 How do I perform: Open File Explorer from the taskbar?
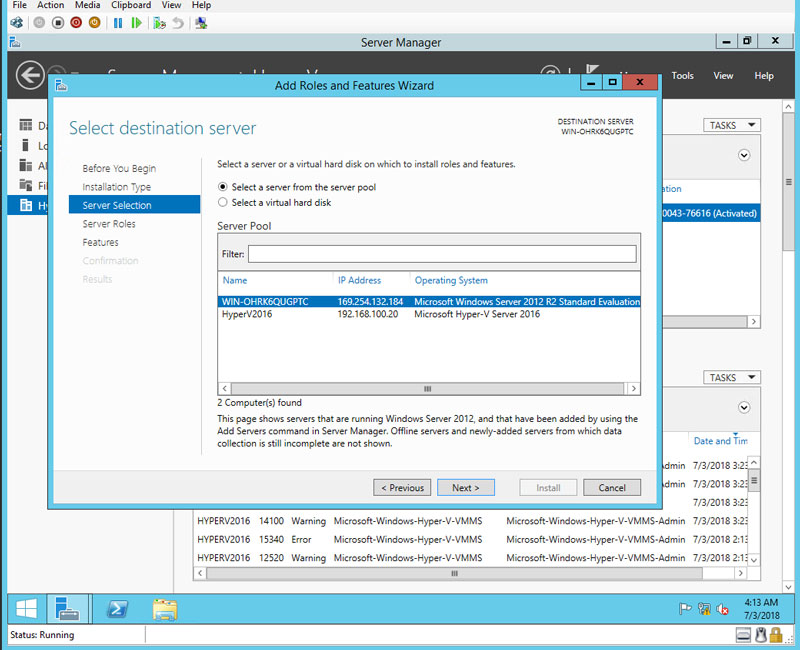(165, 610)
